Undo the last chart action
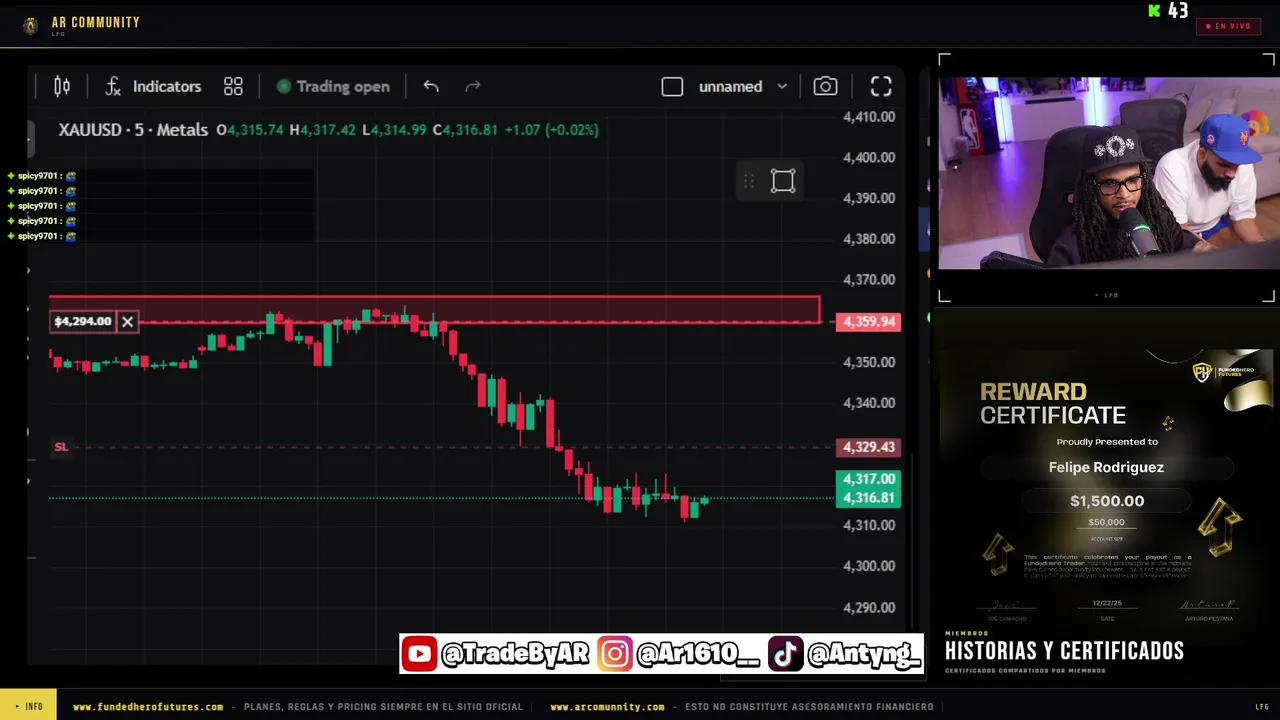The width and height of the screenshot is (1280, 720). 431,87
